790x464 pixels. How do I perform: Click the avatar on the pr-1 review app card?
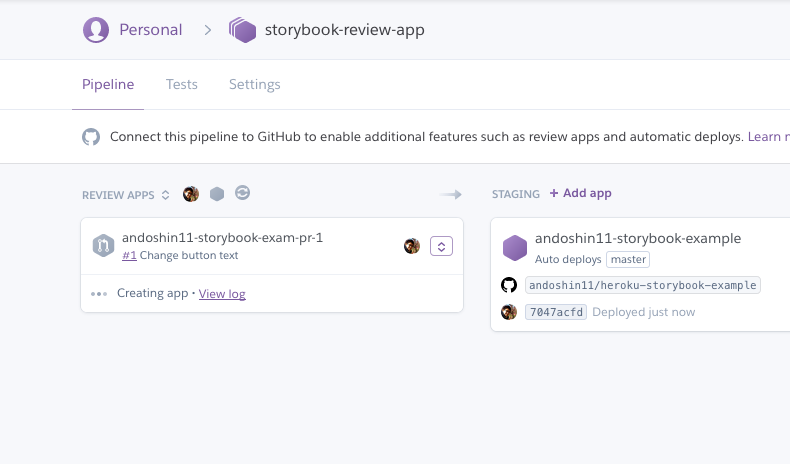(412, 246)
